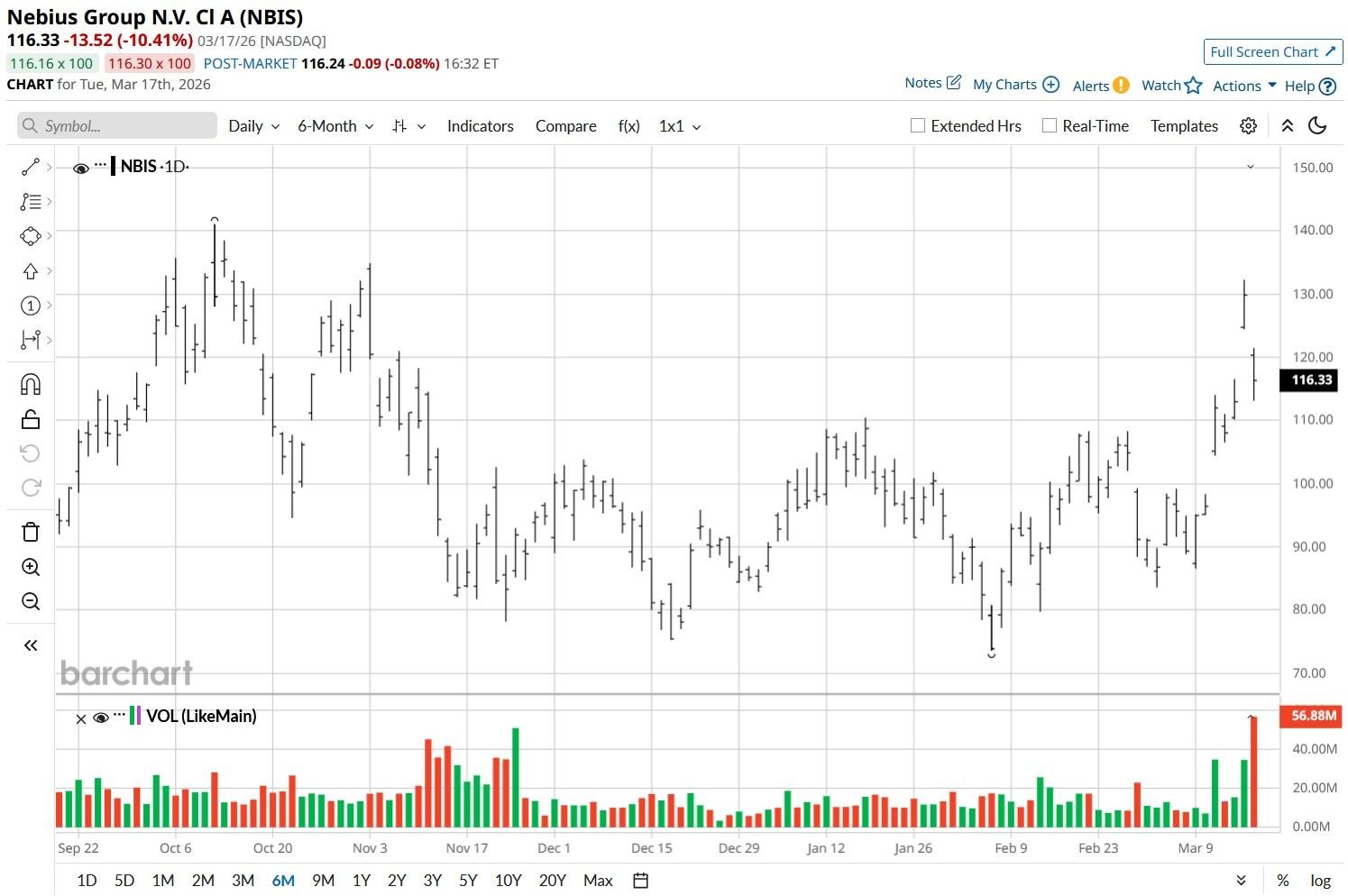Switch range to 3M
The height and width of the screenshot is (896, 1348).
[x=243, y=881]
